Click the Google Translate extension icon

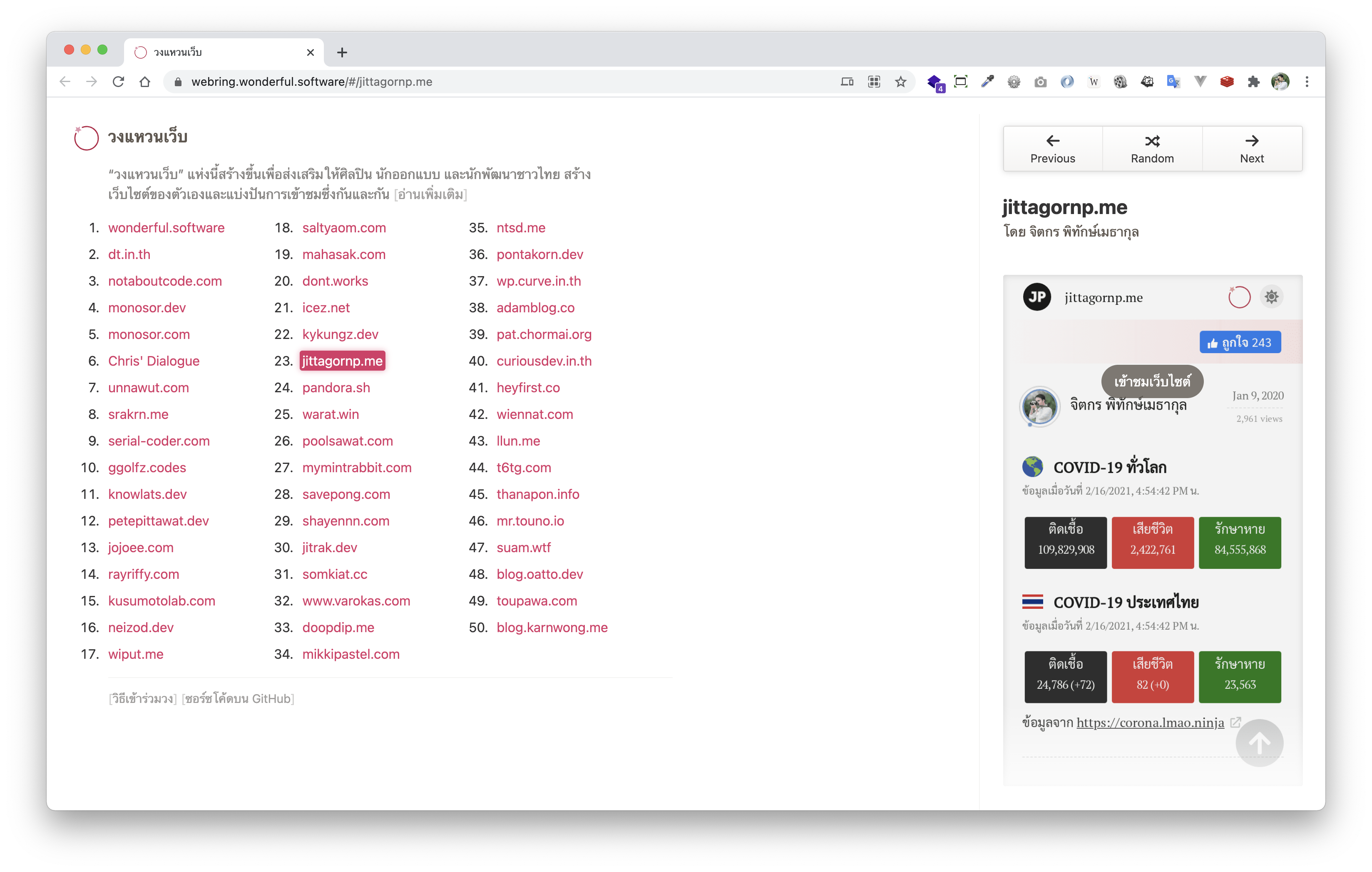(1173, 82)
